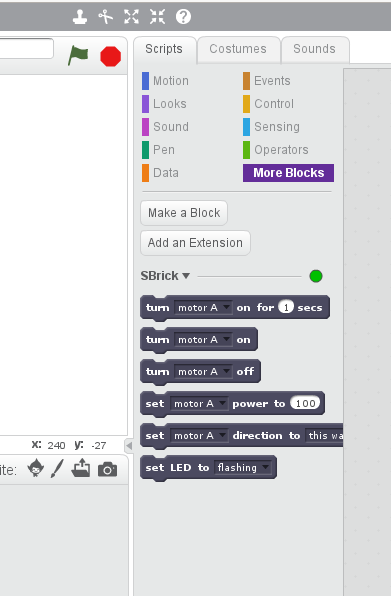Collapse stage with small arrow toggle
This screenshot has width=391, height=596.
(x=129, y=445)
